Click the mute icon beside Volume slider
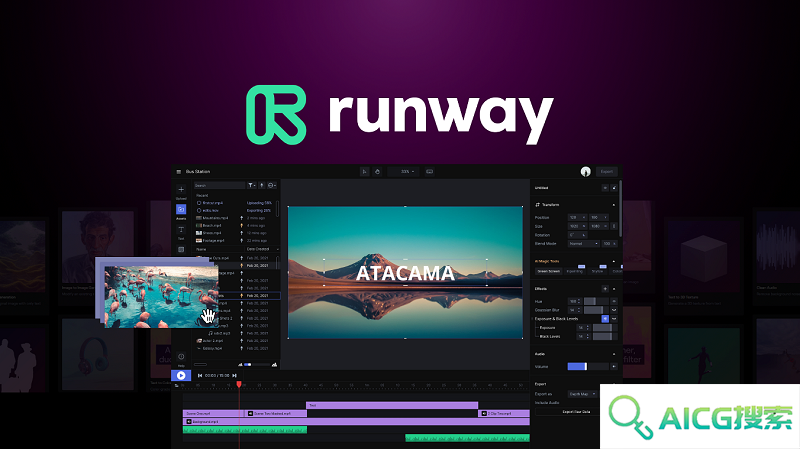This screenshot has height=449, width=800. [614, 366]
